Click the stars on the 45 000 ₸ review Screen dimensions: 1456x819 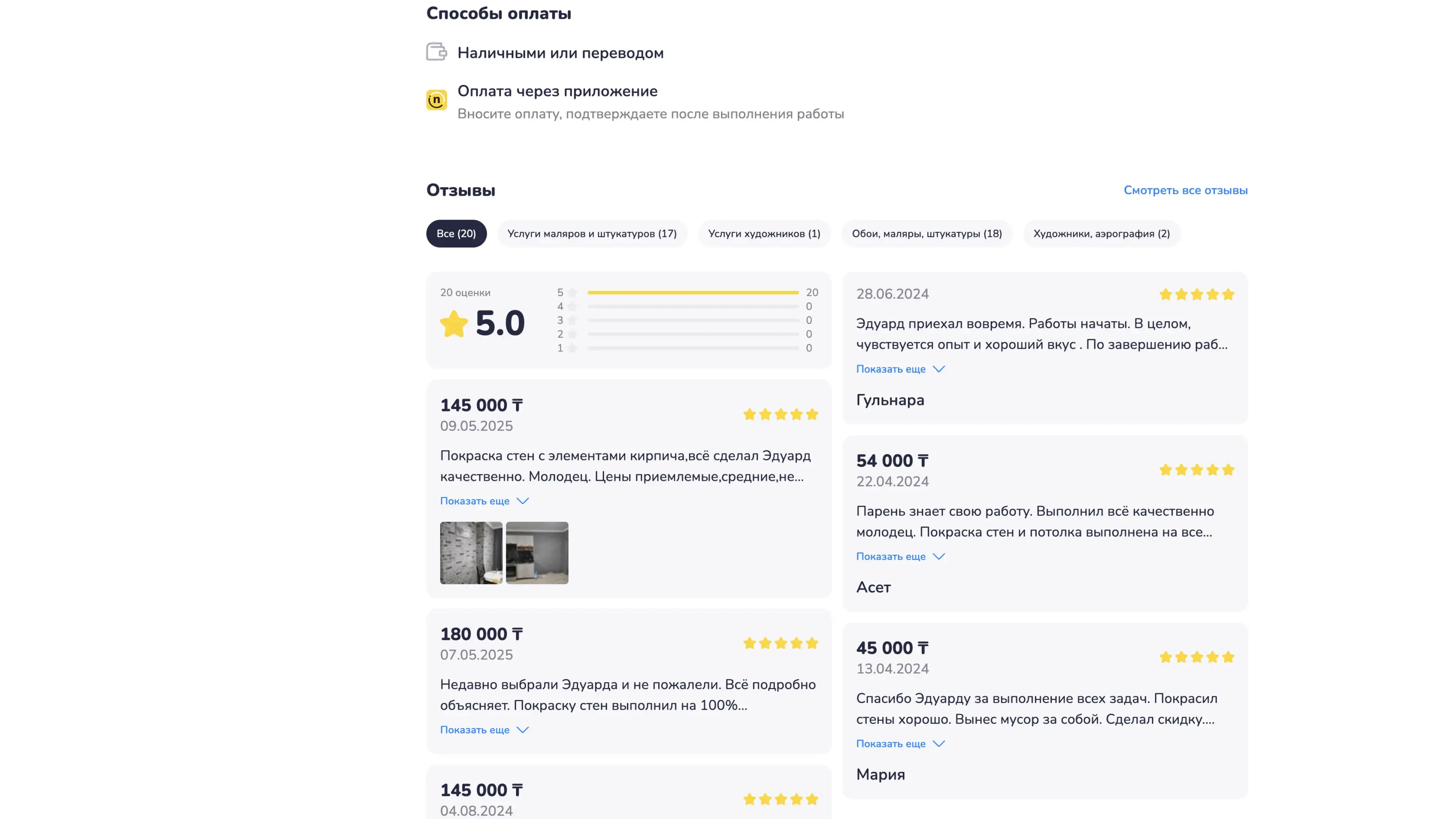click(1196, 657)
